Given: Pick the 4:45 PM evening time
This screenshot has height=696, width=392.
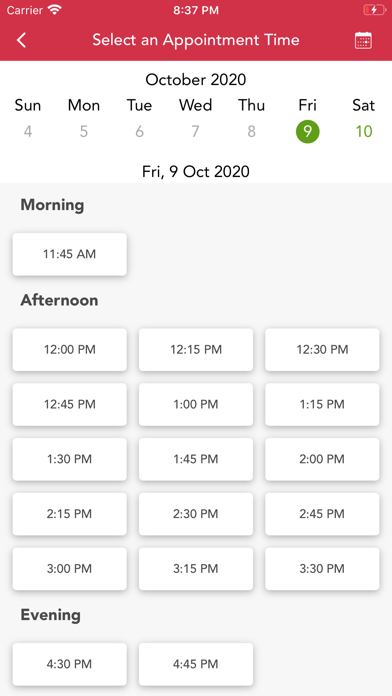Looking at the screenshot, I should click(x=196, y=664).
